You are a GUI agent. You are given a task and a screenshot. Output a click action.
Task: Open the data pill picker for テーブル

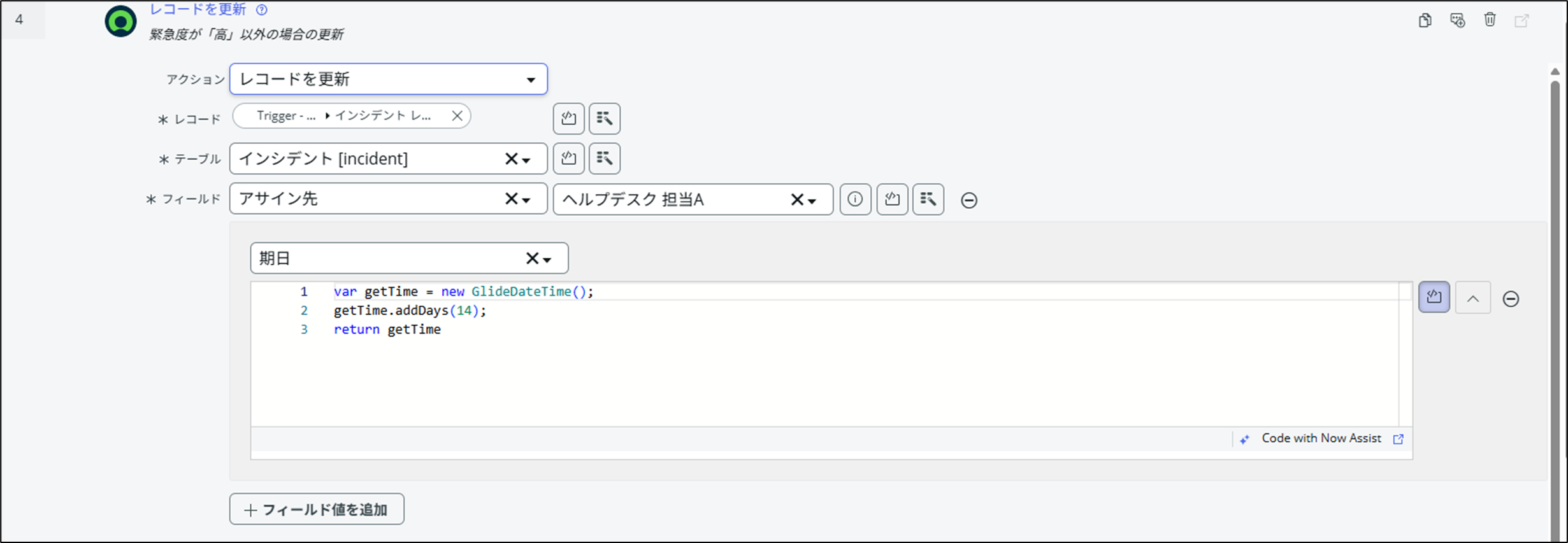(604, 159)
